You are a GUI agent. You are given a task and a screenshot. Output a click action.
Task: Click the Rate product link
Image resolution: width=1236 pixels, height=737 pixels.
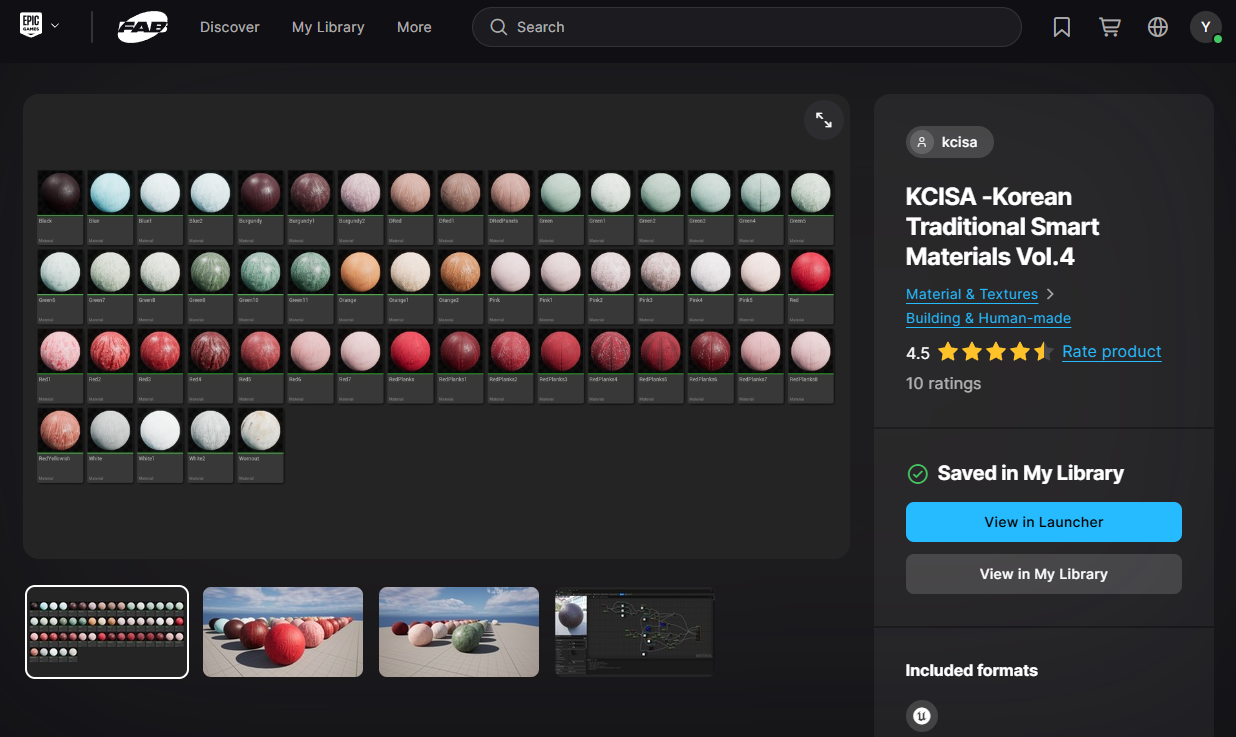(x=1112, y=351)
